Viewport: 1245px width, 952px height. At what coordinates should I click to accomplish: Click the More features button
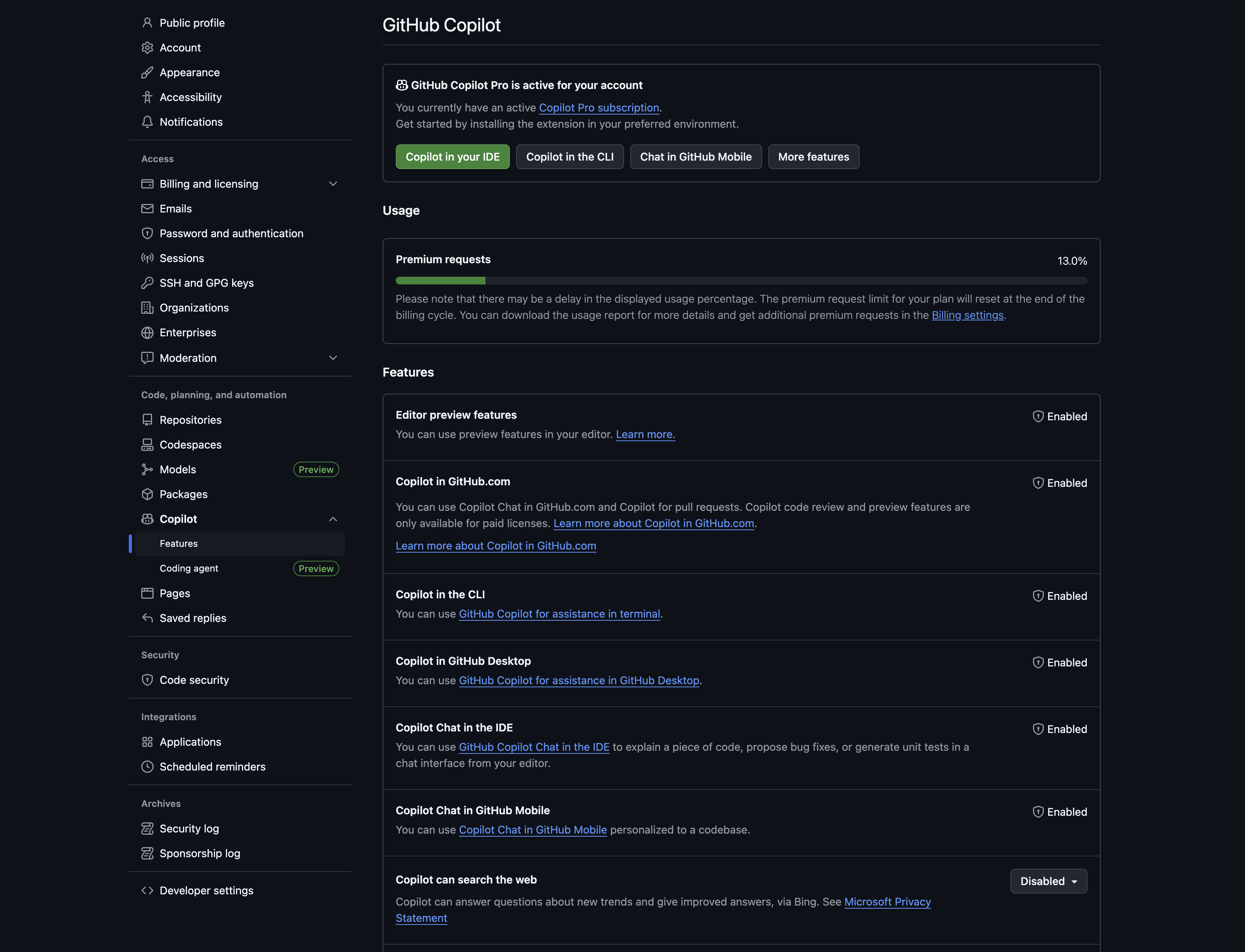(813, 157)
